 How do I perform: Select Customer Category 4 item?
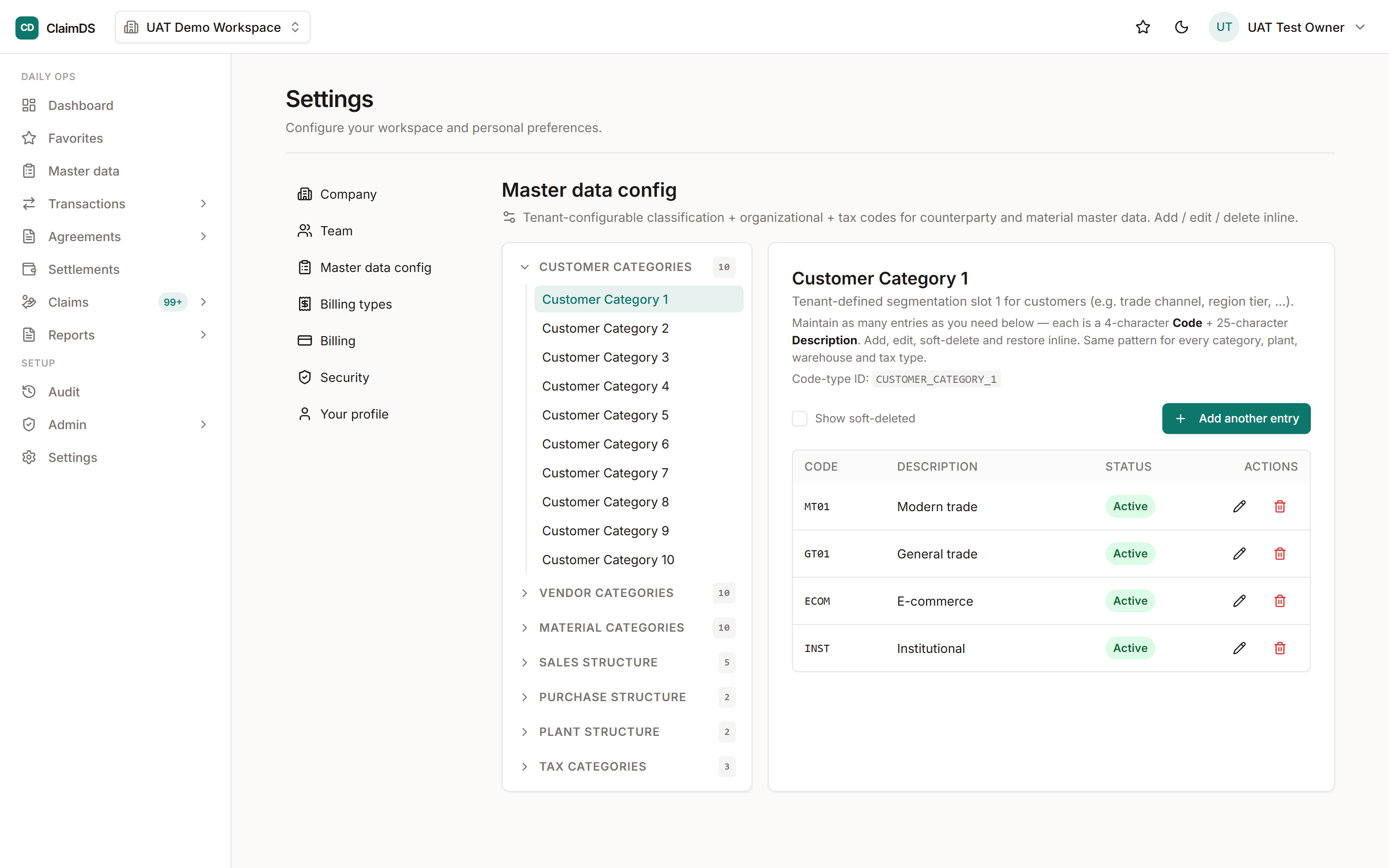[x=638, y=386]
